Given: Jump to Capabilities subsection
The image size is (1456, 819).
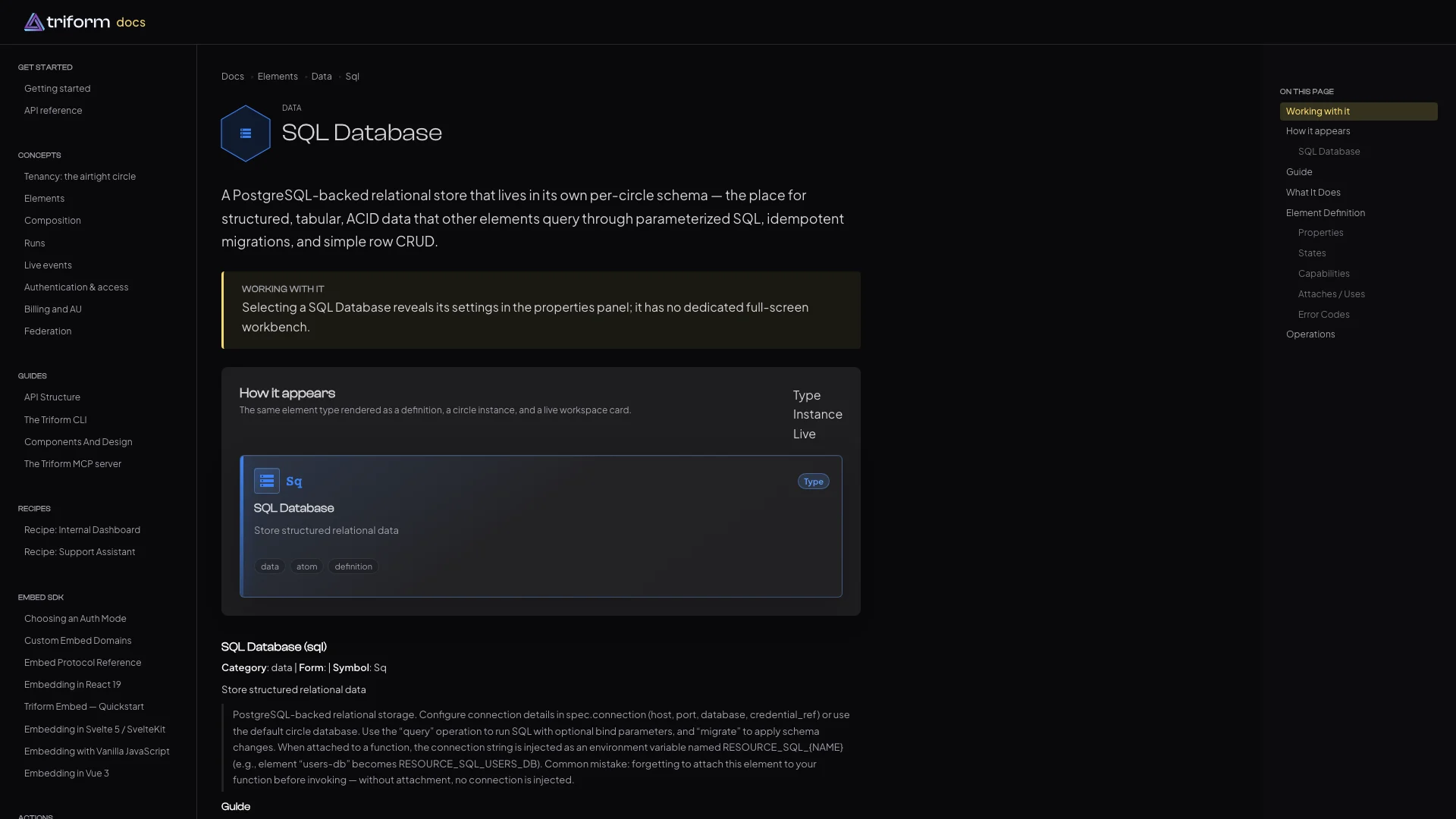Looking at the screenshot, I should click(x=1323, y=274).
